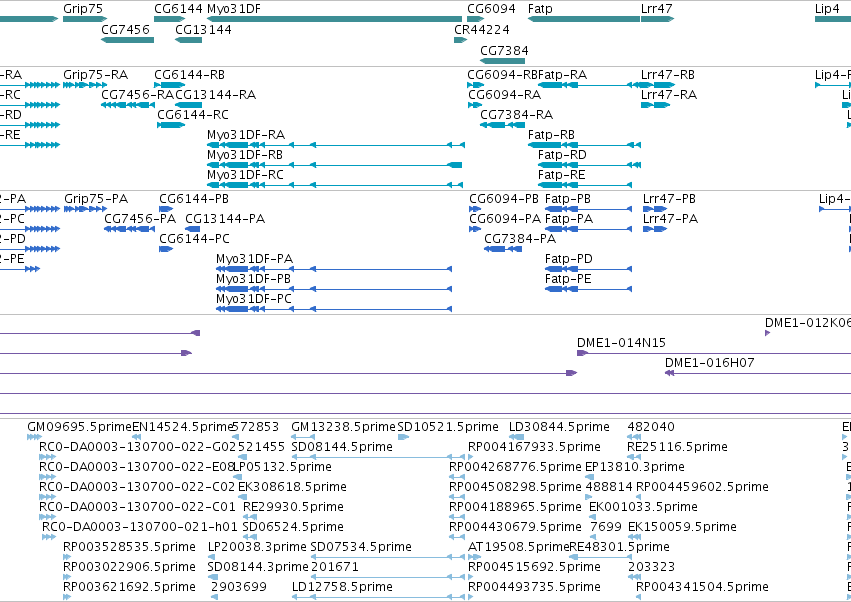Select the CG7456-PA protein label

(140, 219)
